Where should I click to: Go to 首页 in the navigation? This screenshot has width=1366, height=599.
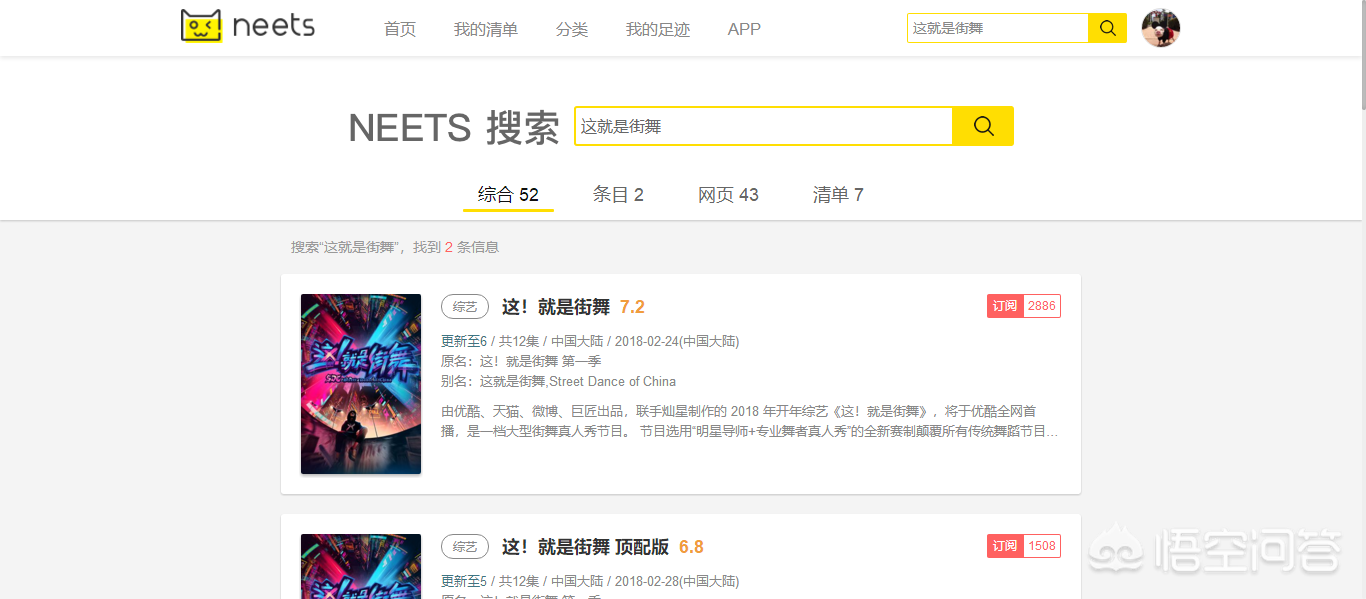[x=400, y=29]
